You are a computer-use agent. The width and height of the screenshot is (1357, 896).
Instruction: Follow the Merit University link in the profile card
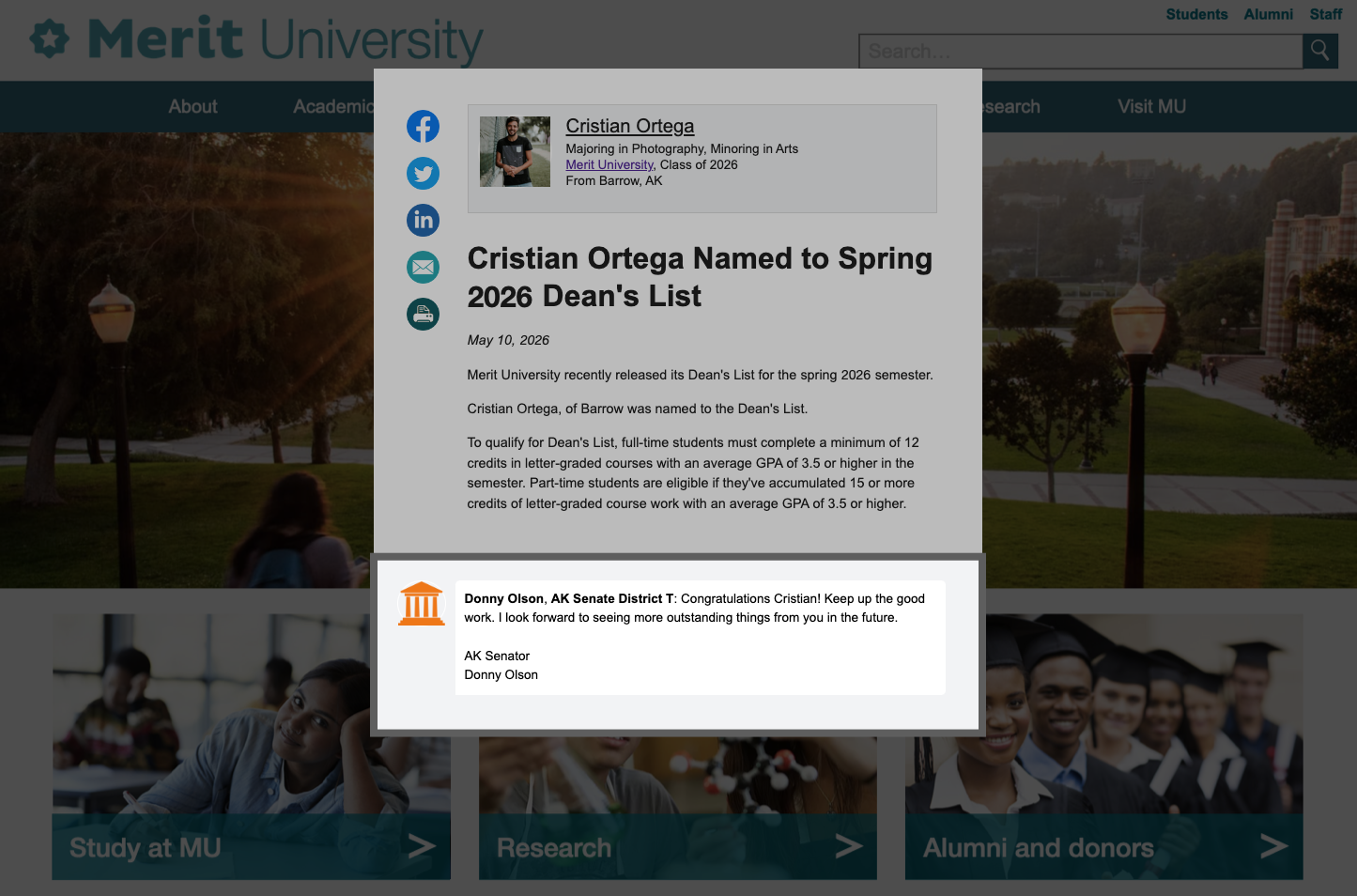pos(608,164)
